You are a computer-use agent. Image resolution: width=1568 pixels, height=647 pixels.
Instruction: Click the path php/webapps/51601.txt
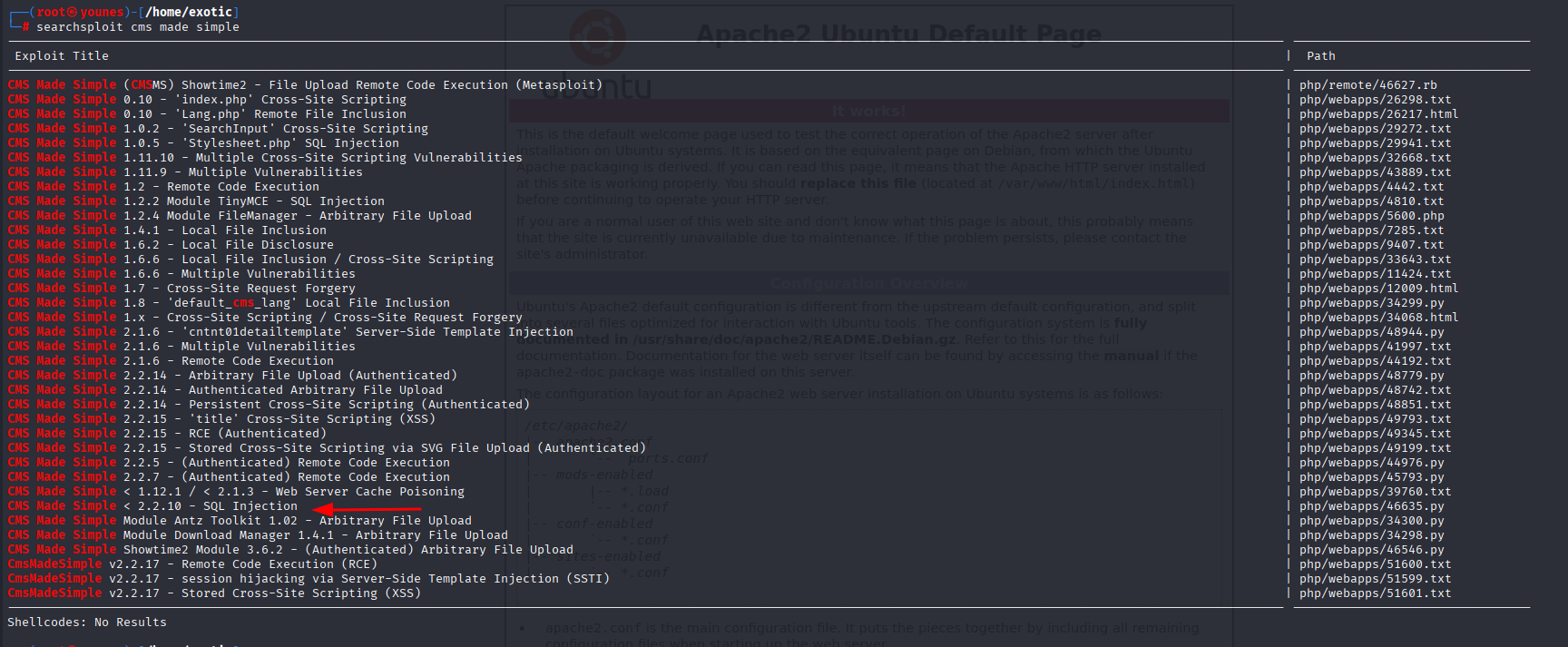(1376, 593)
